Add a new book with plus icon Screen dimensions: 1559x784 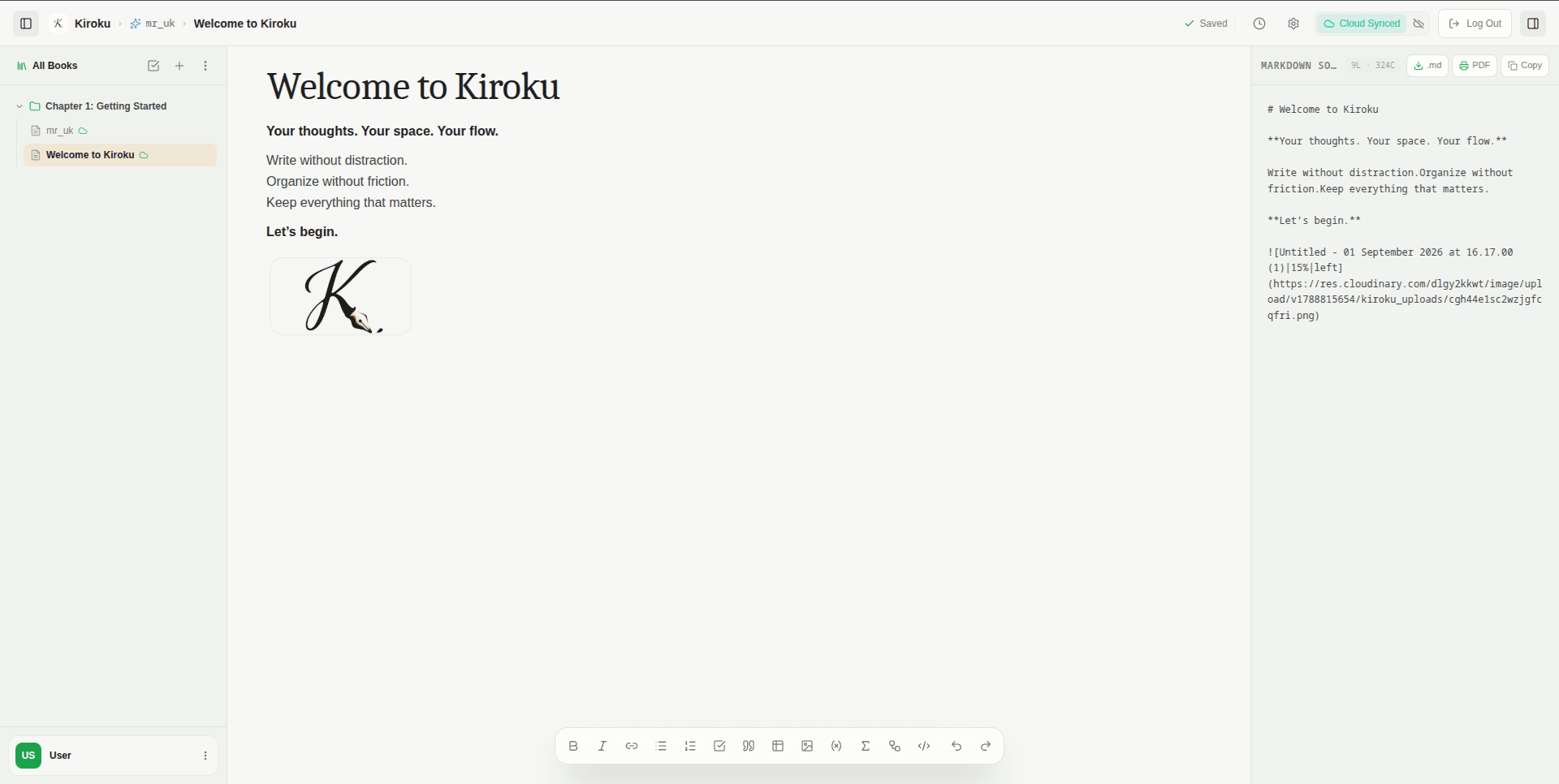click(x=179, y=66)
